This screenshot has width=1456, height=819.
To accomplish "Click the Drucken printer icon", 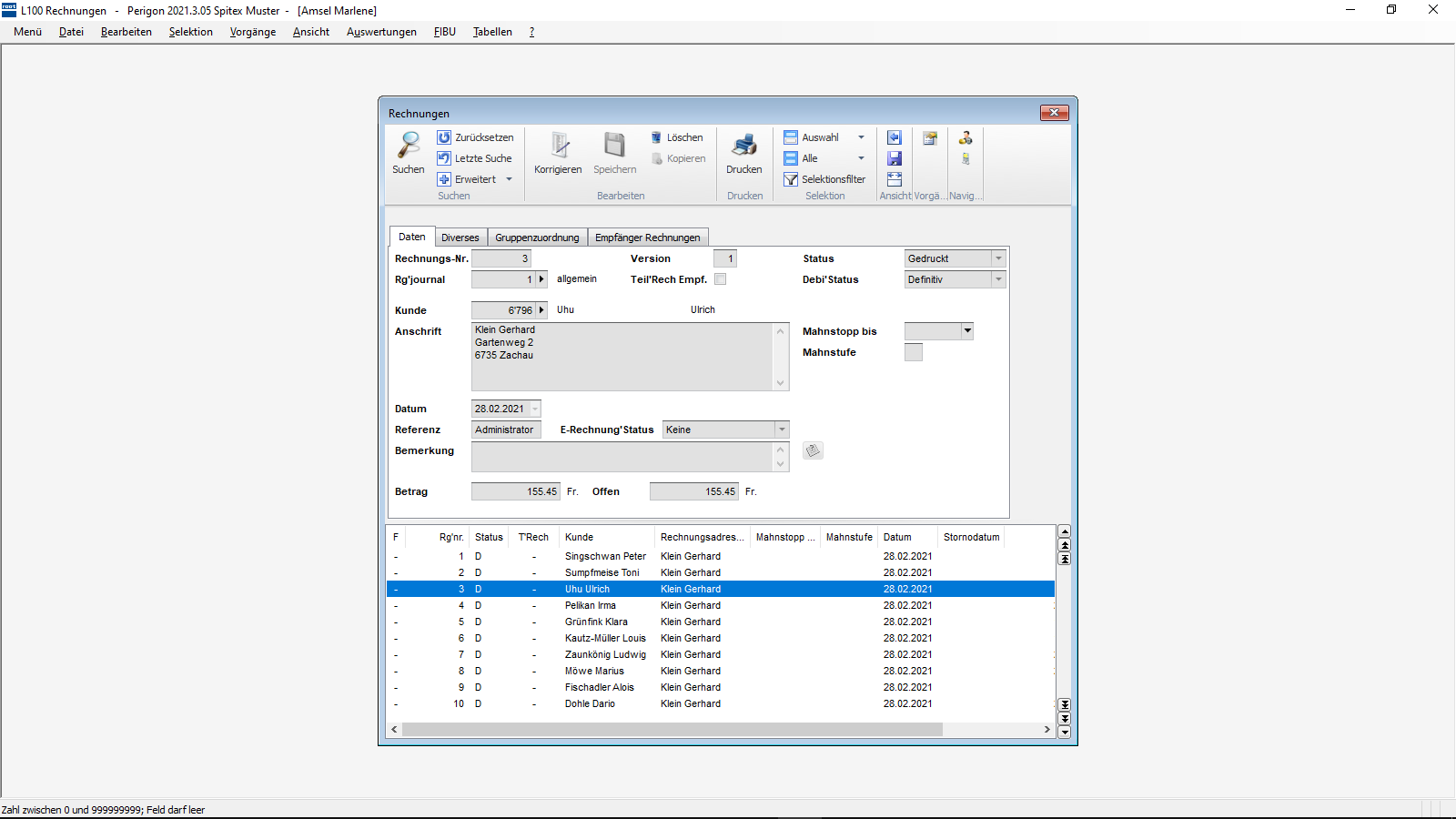I will (743, 146).
